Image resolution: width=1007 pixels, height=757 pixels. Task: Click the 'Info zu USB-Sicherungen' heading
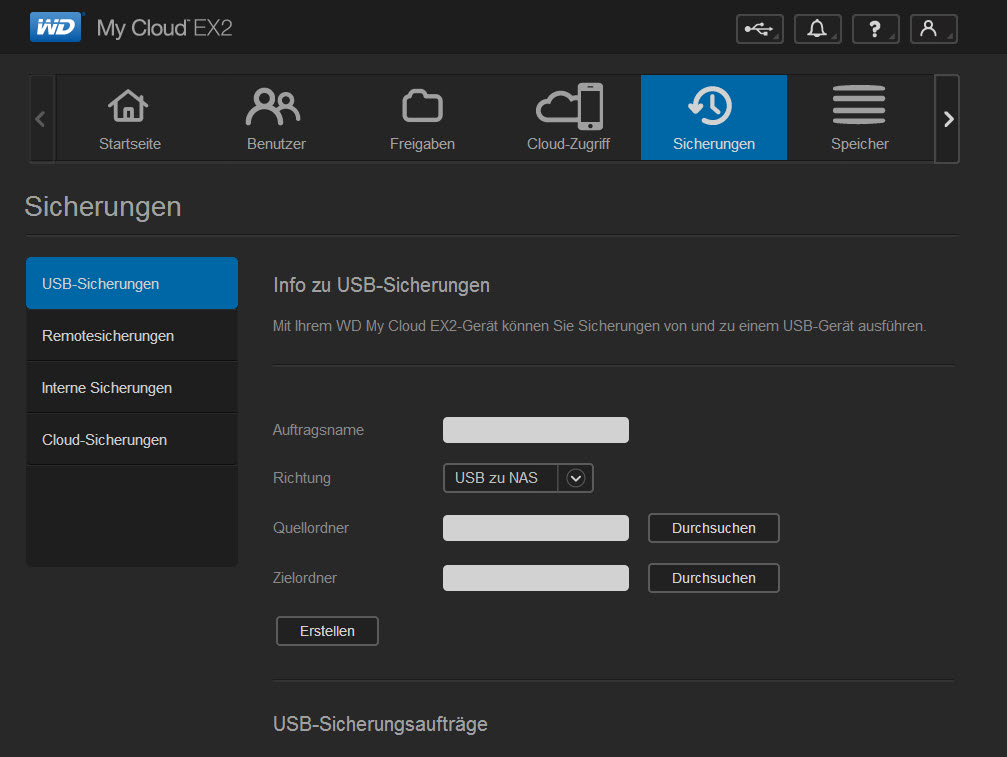point(381,285)
